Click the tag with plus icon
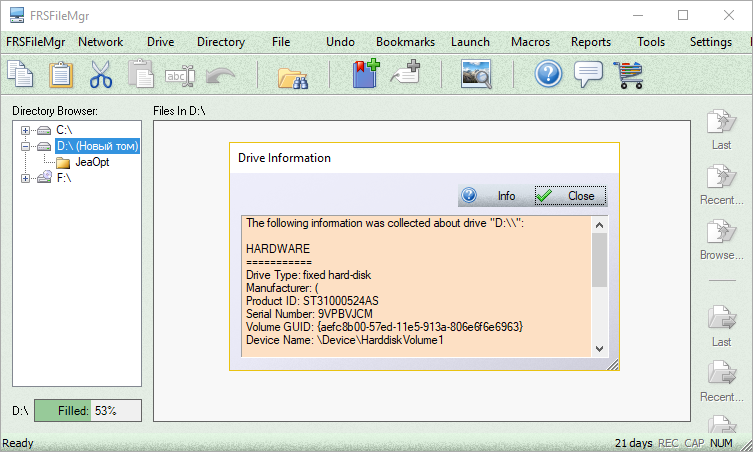 (405, 73)
